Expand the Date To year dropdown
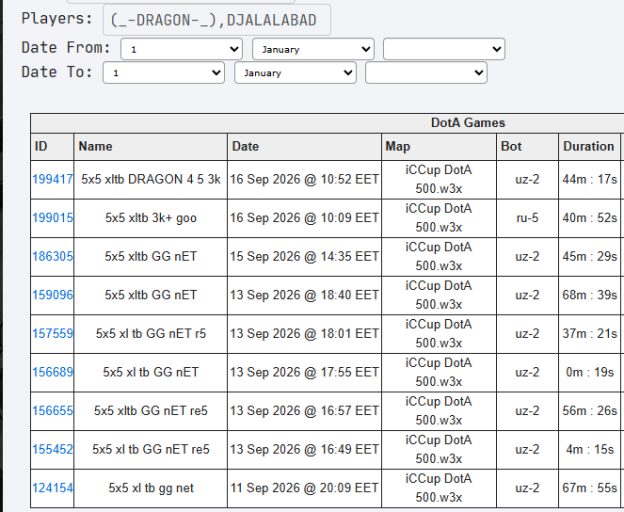Image resolution: width=624 pixels, height=512 pixels. (426, 73)
